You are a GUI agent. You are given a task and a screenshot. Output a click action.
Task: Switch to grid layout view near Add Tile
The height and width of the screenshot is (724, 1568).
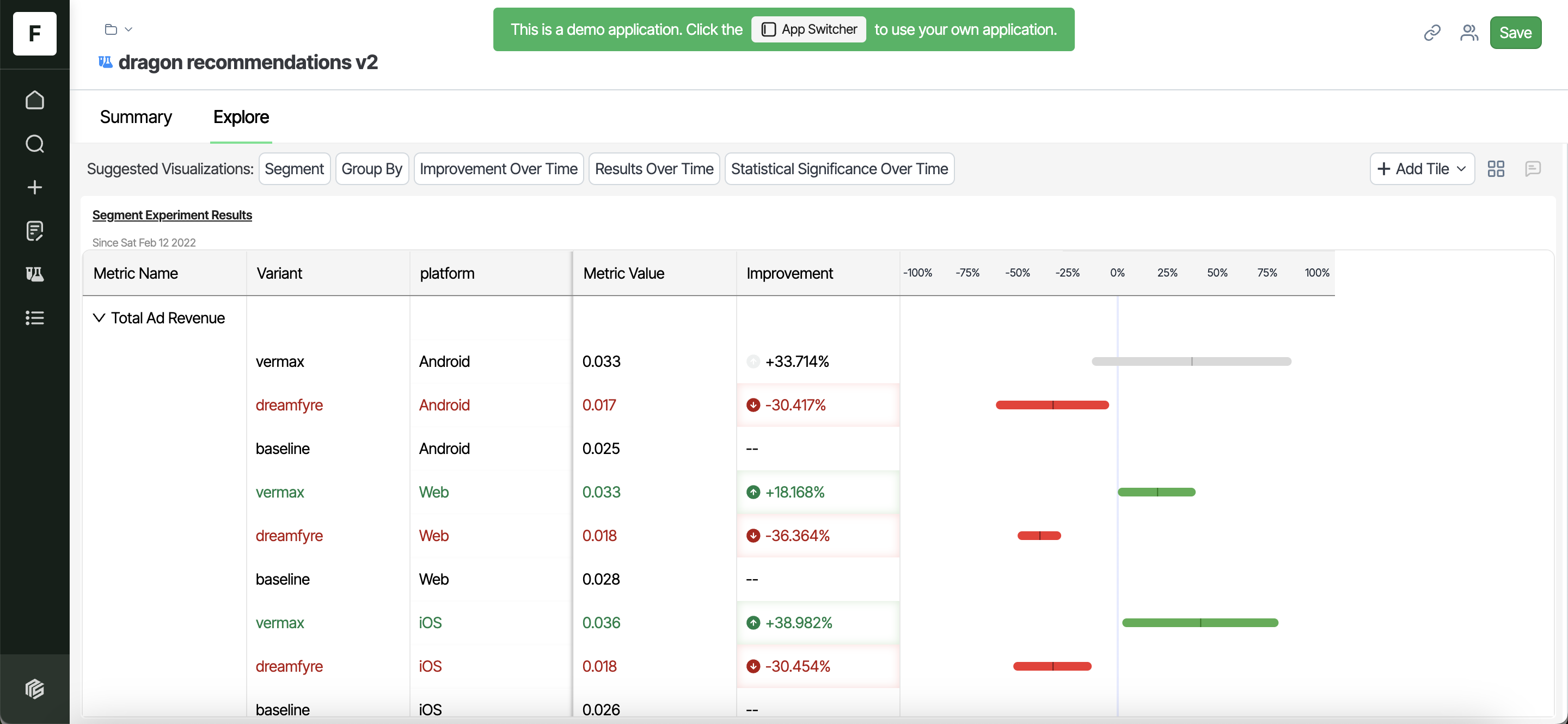tap(1496, 169)
